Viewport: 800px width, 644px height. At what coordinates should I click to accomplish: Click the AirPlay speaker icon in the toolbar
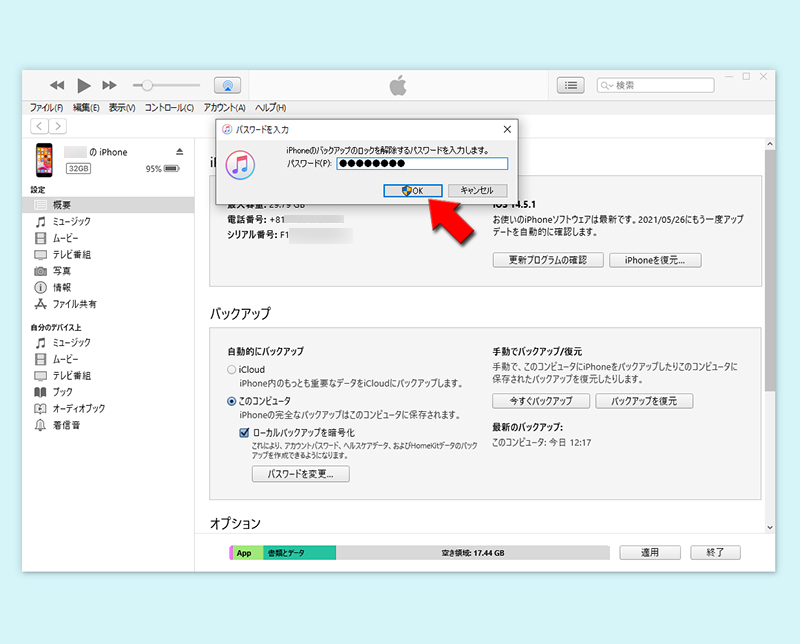click(x=227, y=85)
